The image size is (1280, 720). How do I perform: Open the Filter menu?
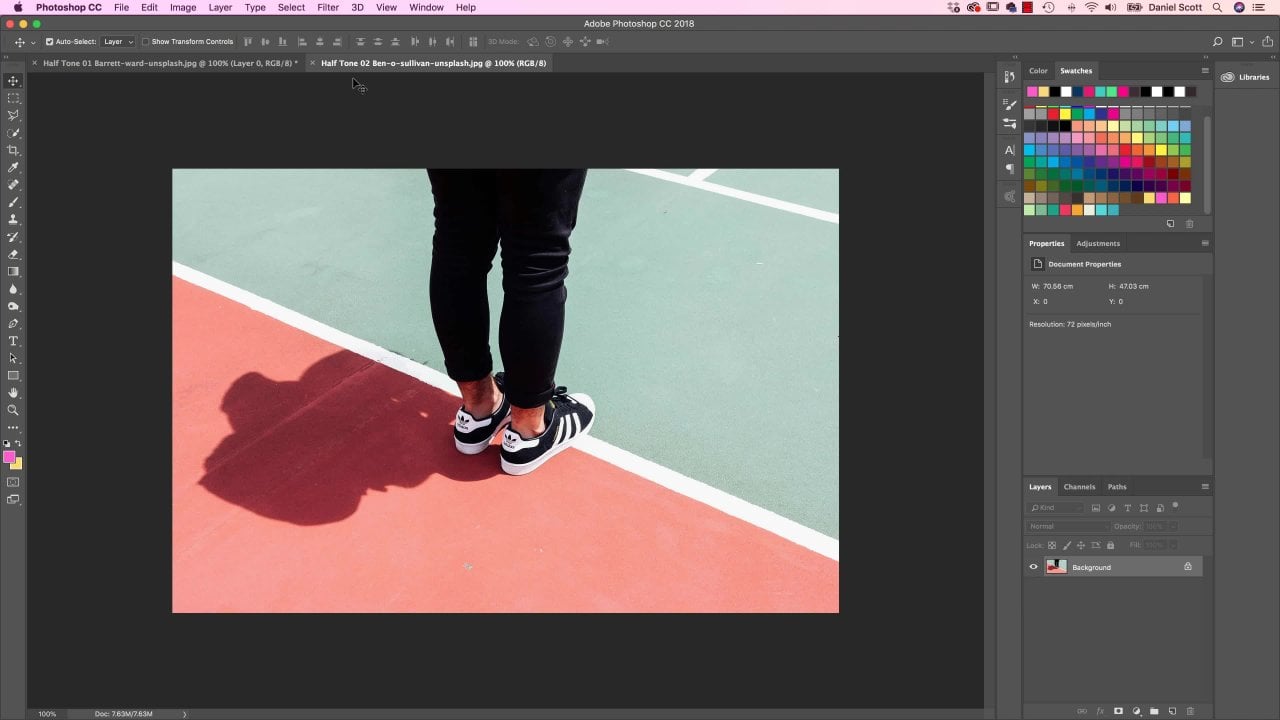click(x=328, y=7)
